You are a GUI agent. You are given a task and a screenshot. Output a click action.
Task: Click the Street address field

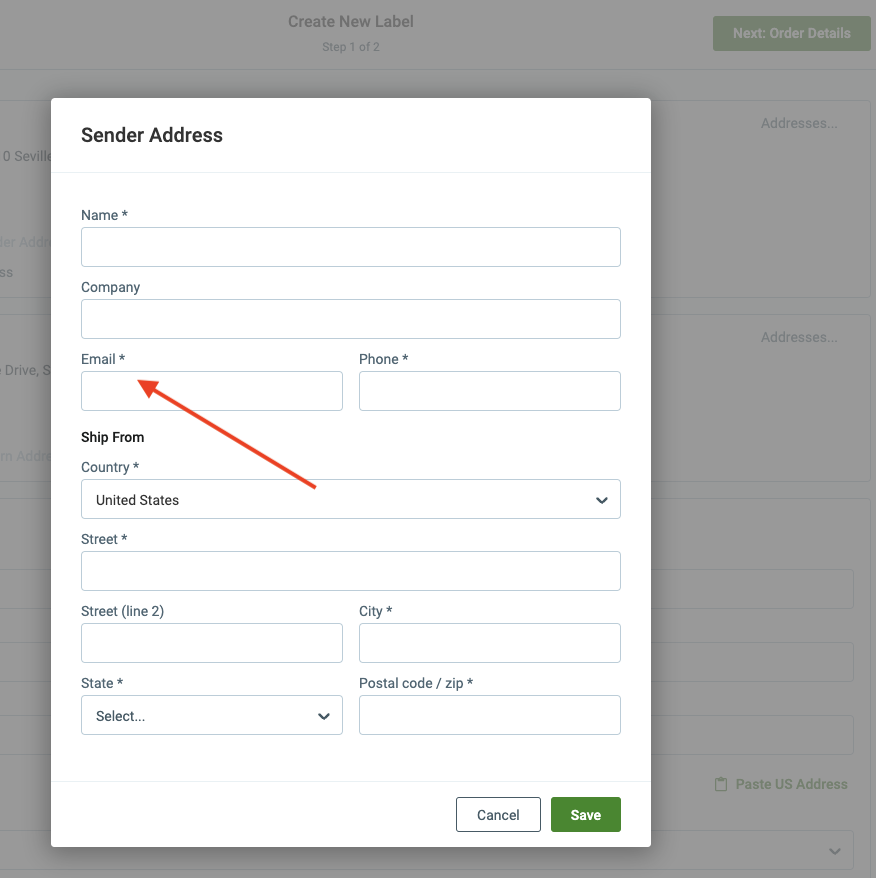pyautogui.click(x=350, y=571)
